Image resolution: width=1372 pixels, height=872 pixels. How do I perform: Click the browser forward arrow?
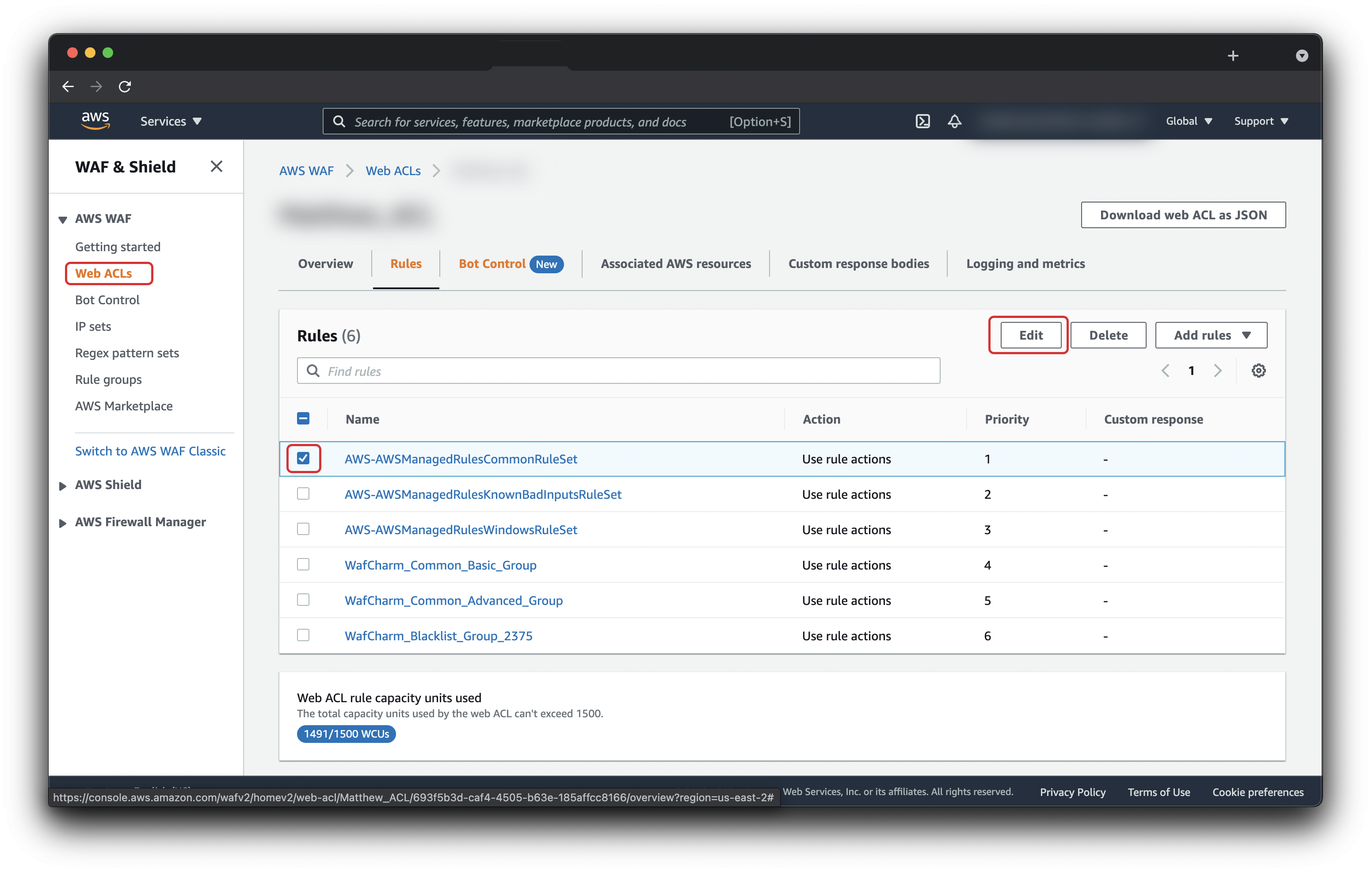point(96,86)
